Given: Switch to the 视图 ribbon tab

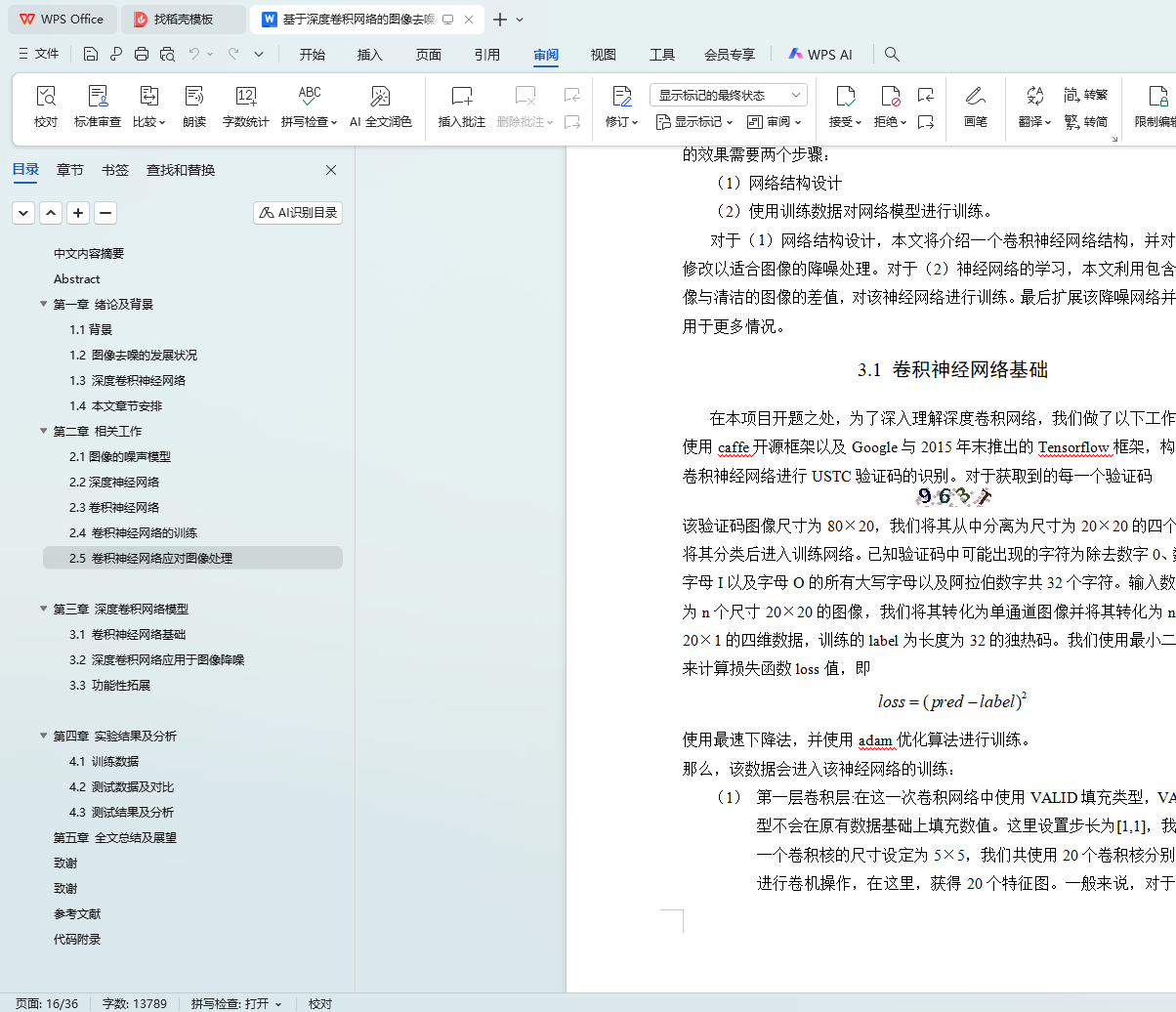Looking at the screenshot, I should point(604,55).
